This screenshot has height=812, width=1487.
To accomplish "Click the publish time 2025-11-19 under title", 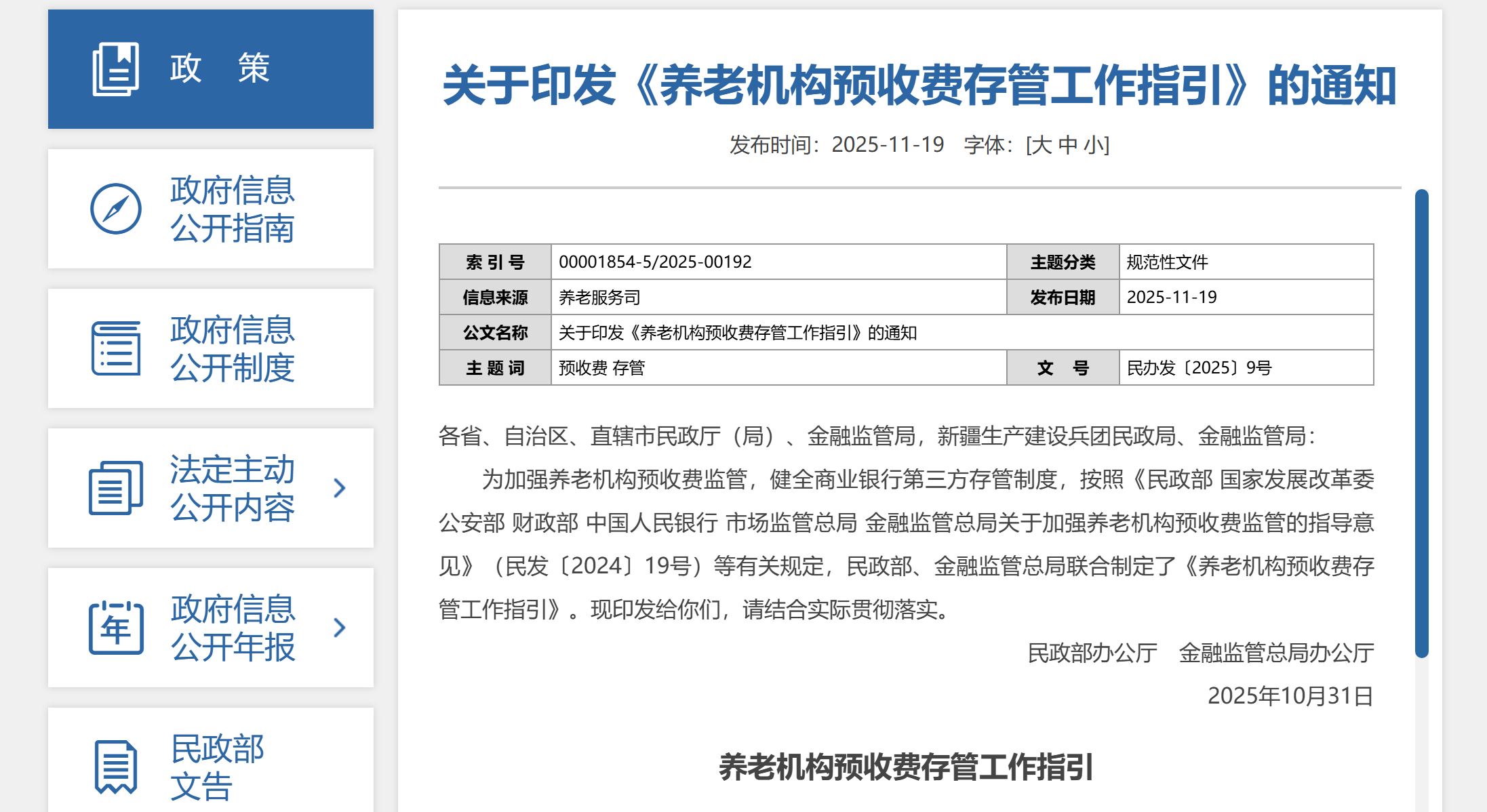I will 888,145.
